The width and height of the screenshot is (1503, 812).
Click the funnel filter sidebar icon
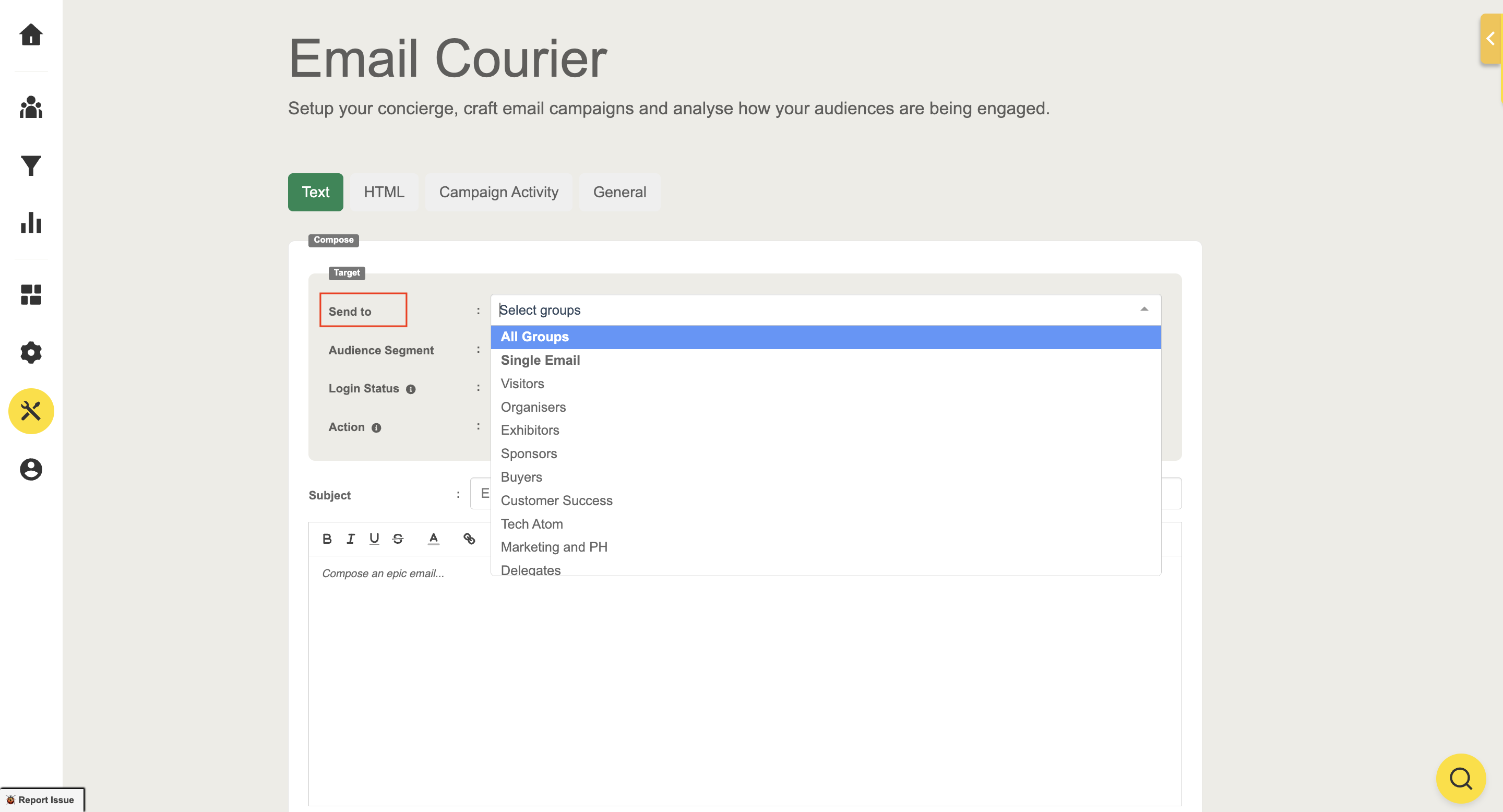tap(31, 165)
